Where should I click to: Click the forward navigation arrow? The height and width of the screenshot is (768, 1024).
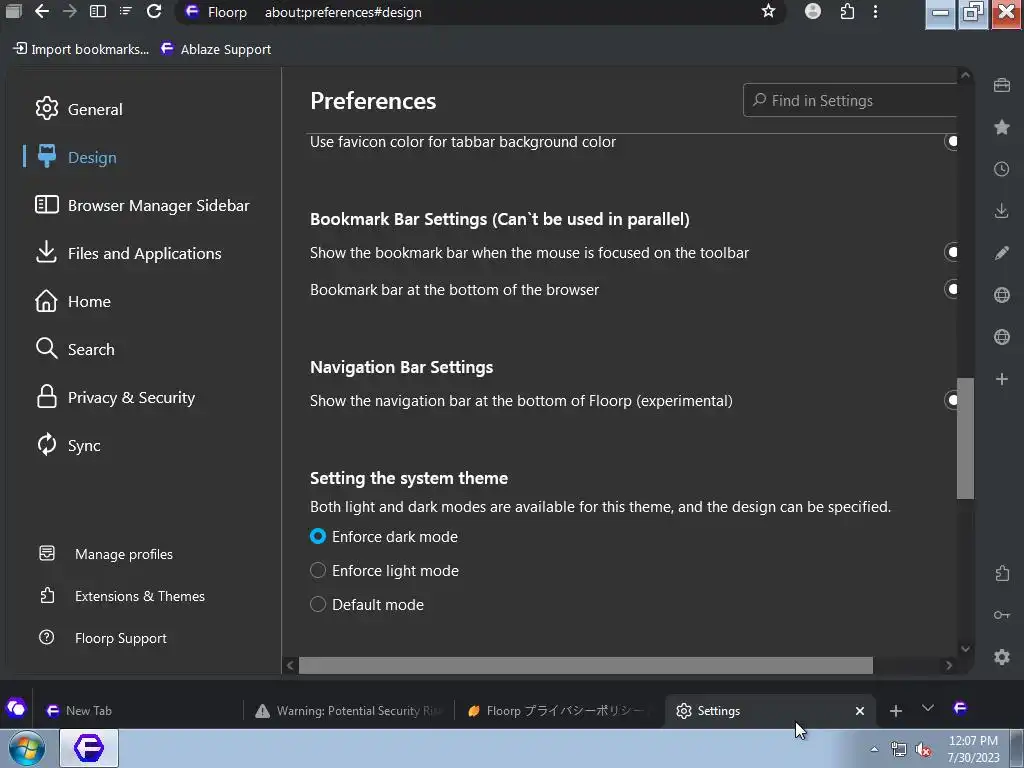70,11
